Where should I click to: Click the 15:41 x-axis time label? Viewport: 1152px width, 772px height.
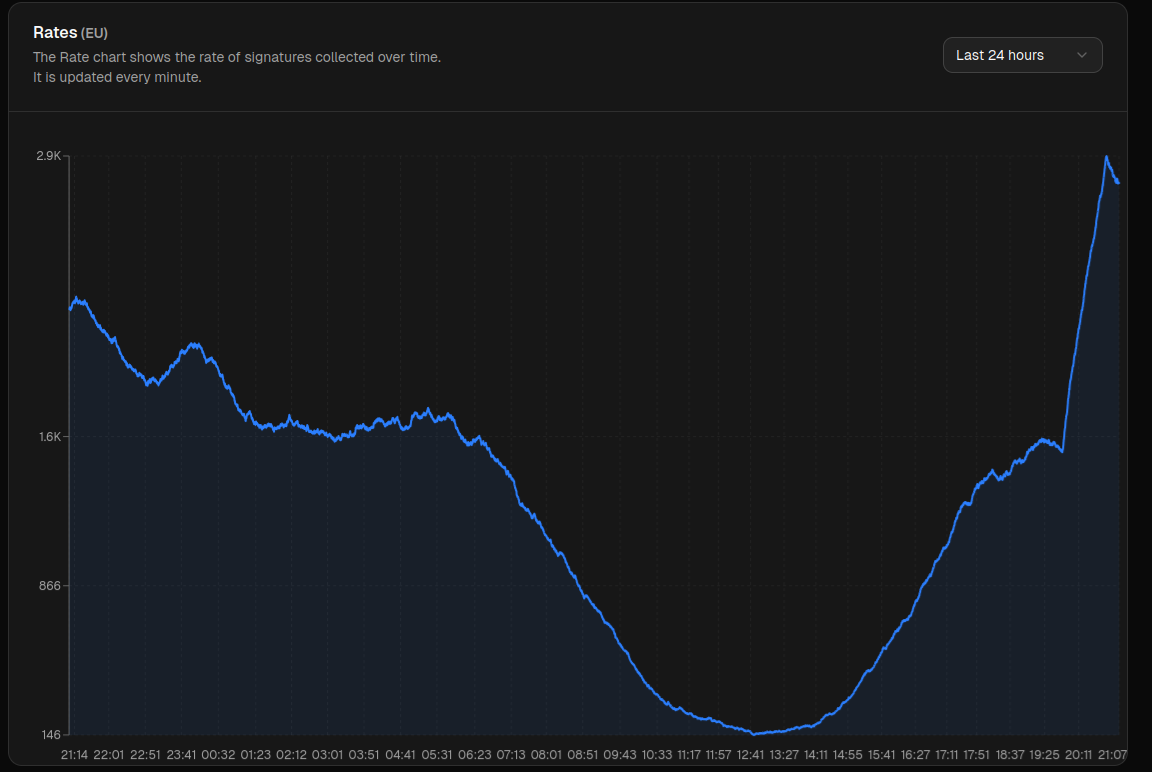coord(881,754)
